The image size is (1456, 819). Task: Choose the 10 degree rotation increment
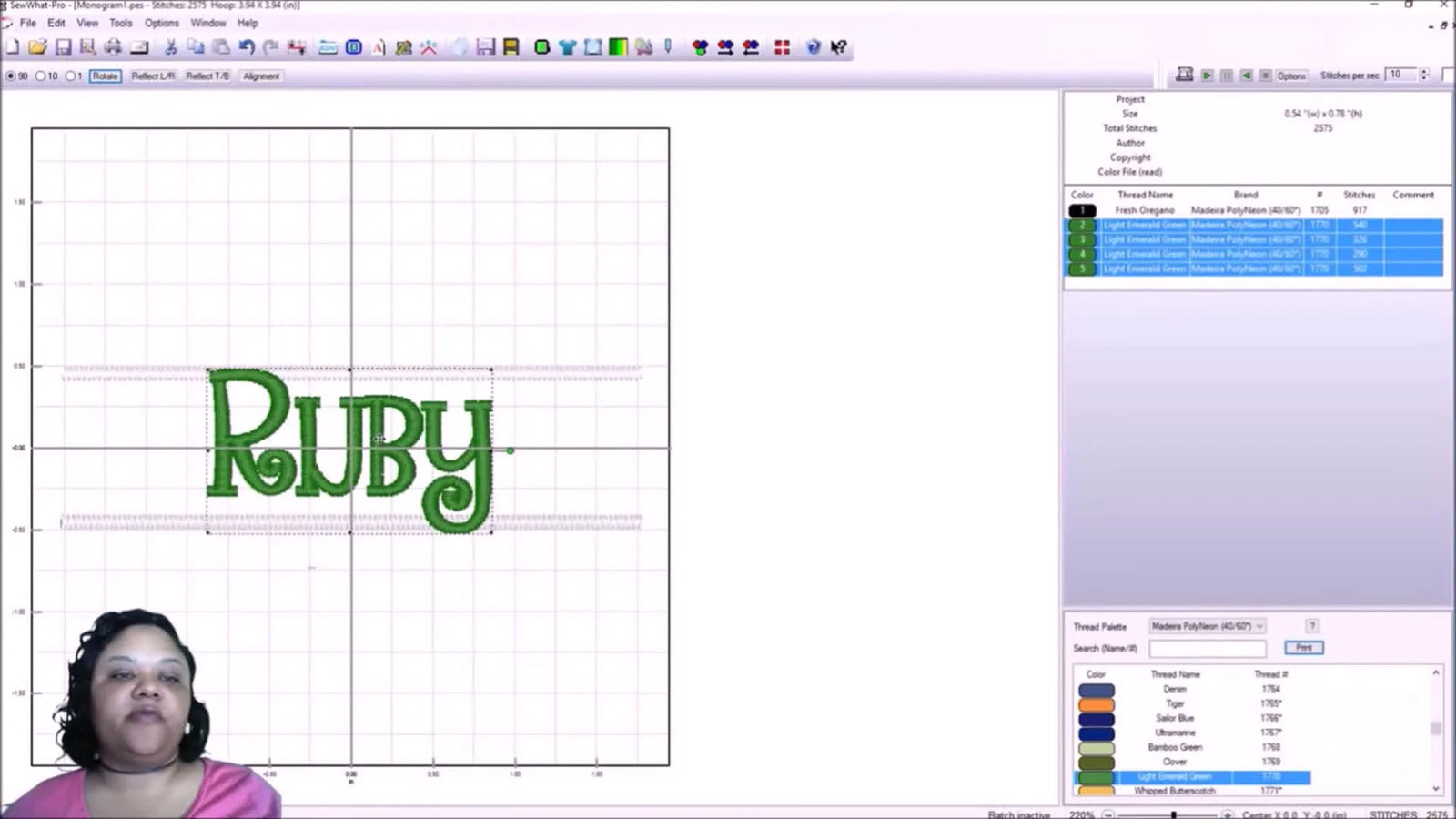point(42,76)
